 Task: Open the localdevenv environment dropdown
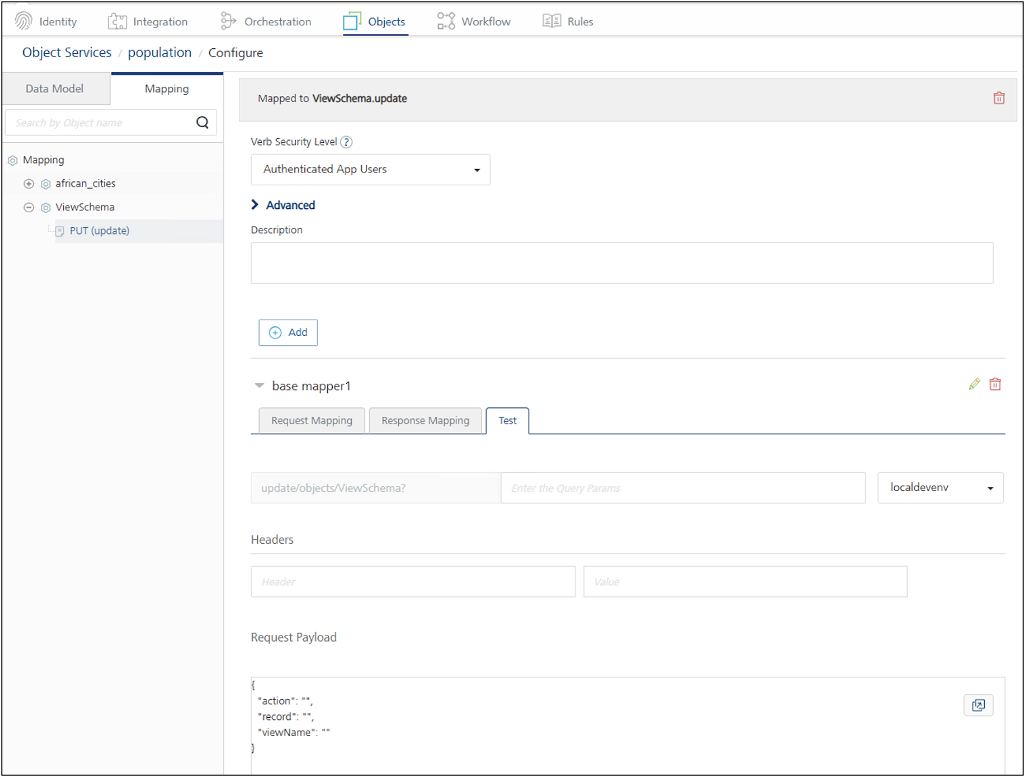(940, 488)
